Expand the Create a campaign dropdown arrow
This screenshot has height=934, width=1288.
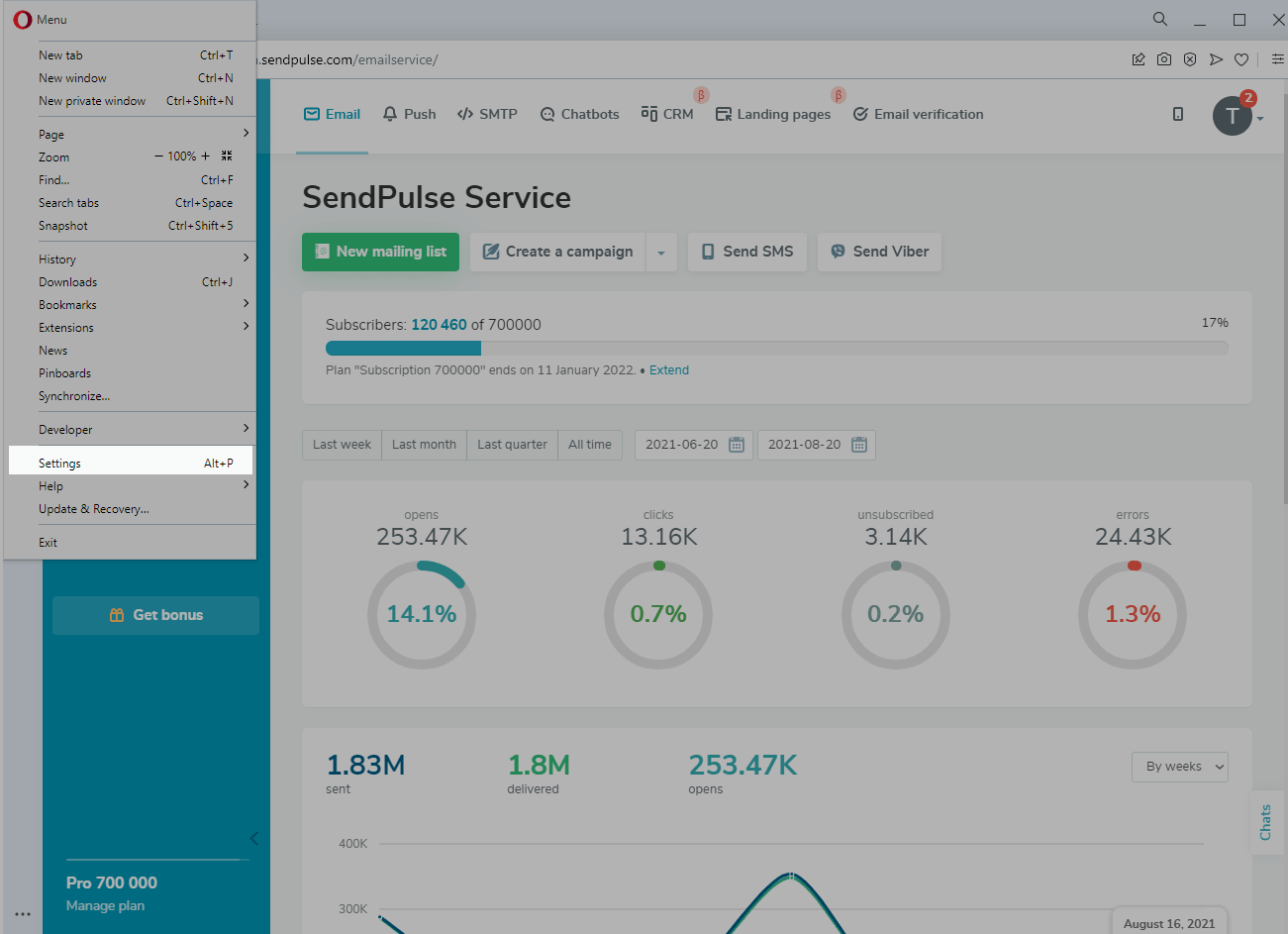tap(661, 253)
